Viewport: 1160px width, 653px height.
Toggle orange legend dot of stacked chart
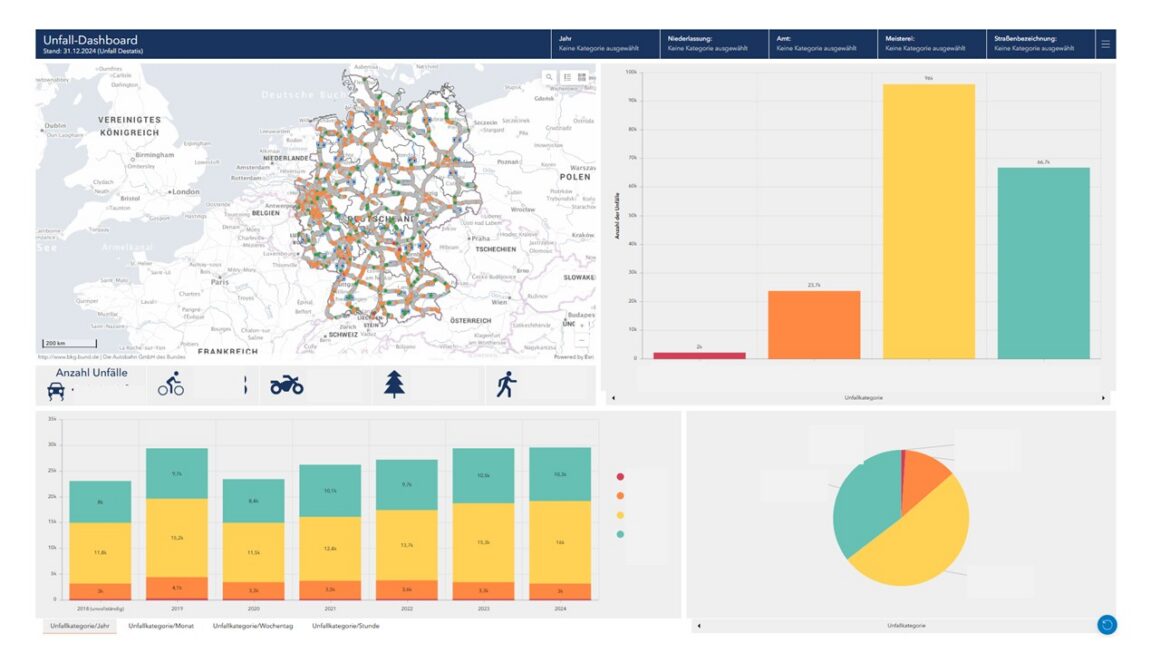tap(620, 495)
